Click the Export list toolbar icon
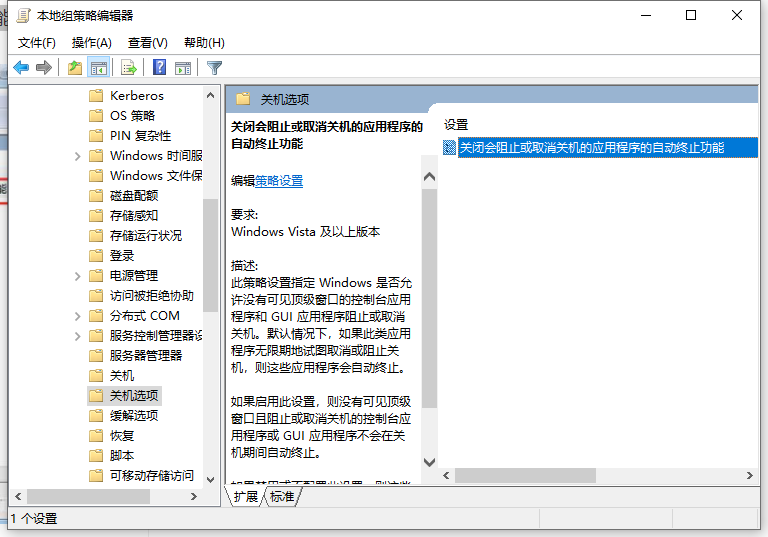The image size is (768, 537). click(128, 68)
